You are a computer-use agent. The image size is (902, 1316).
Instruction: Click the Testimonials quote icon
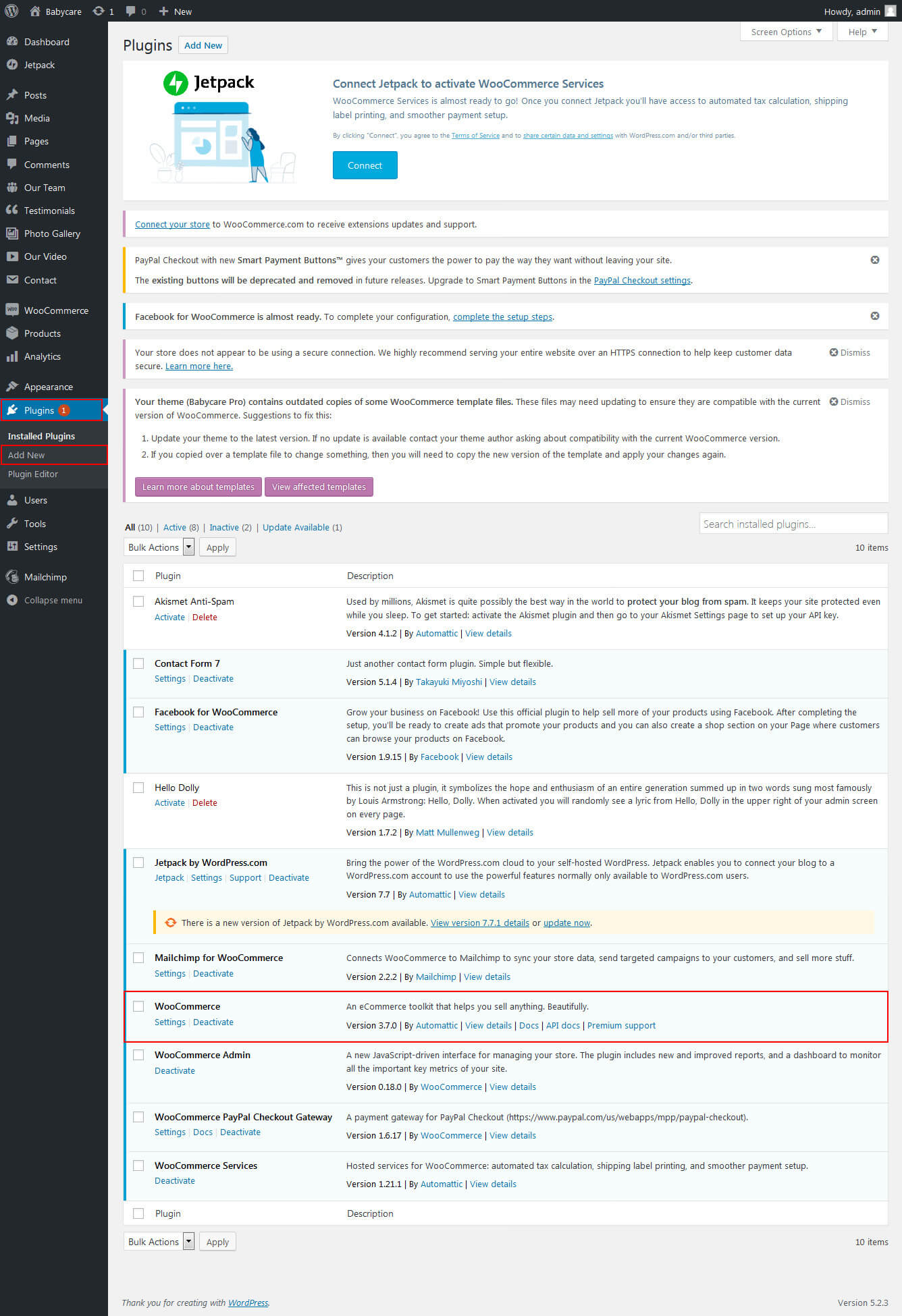click(x=12, y=210)
